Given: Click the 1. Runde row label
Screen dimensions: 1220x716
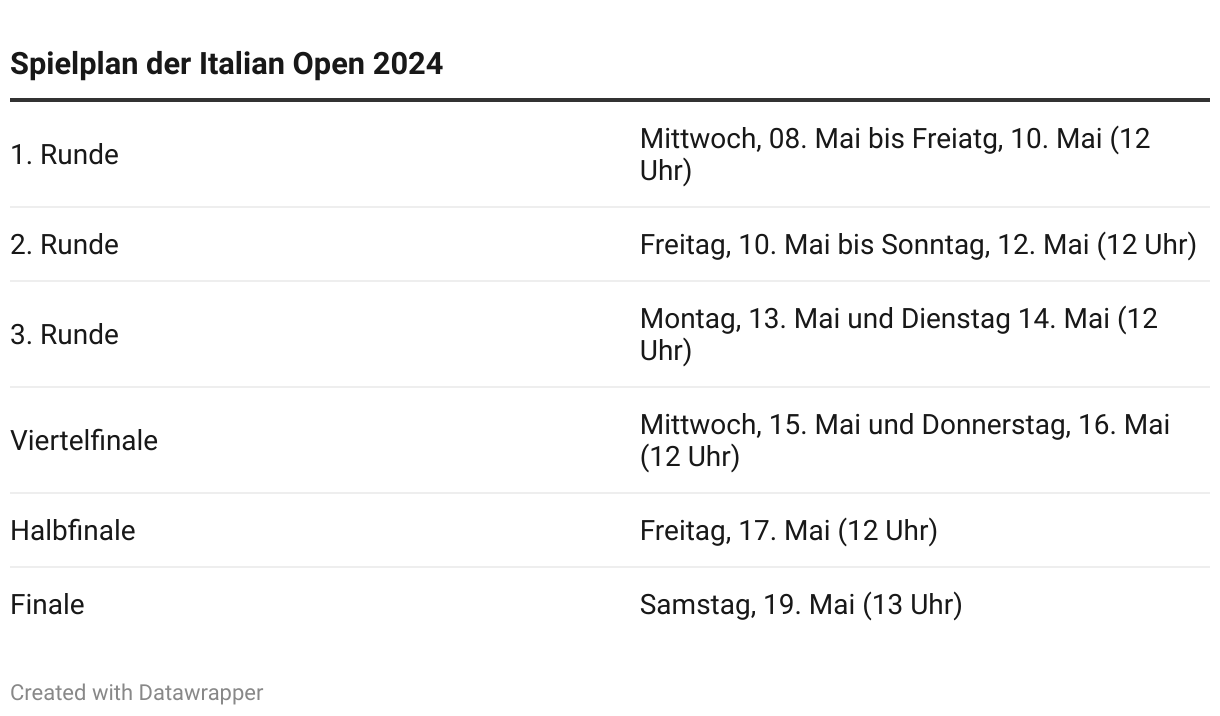Looking at the screenshot, I should pos(64,155).
